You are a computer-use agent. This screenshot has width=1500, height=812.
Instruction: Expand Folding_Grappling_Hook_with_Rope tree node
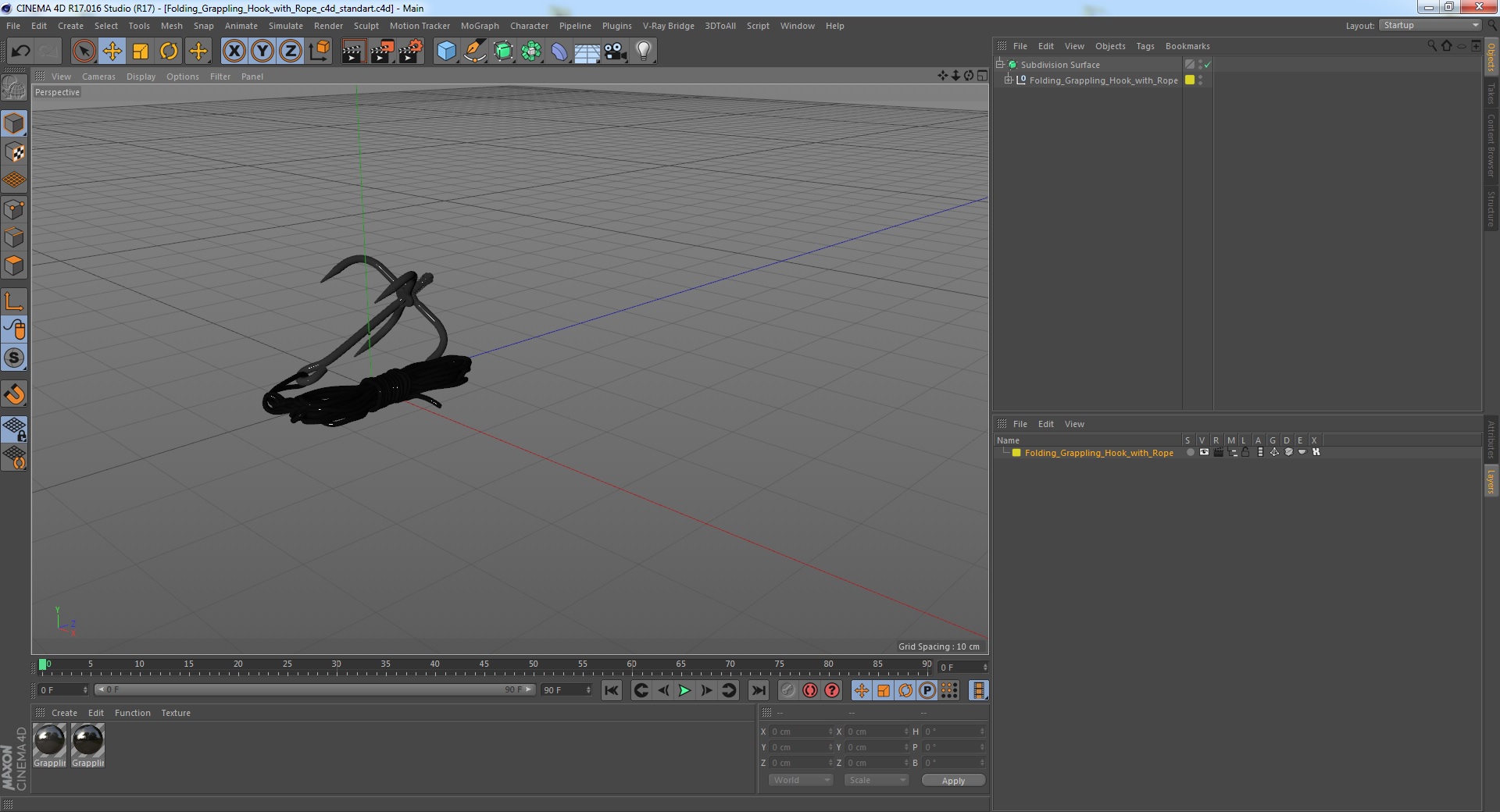coord(1008,80)
